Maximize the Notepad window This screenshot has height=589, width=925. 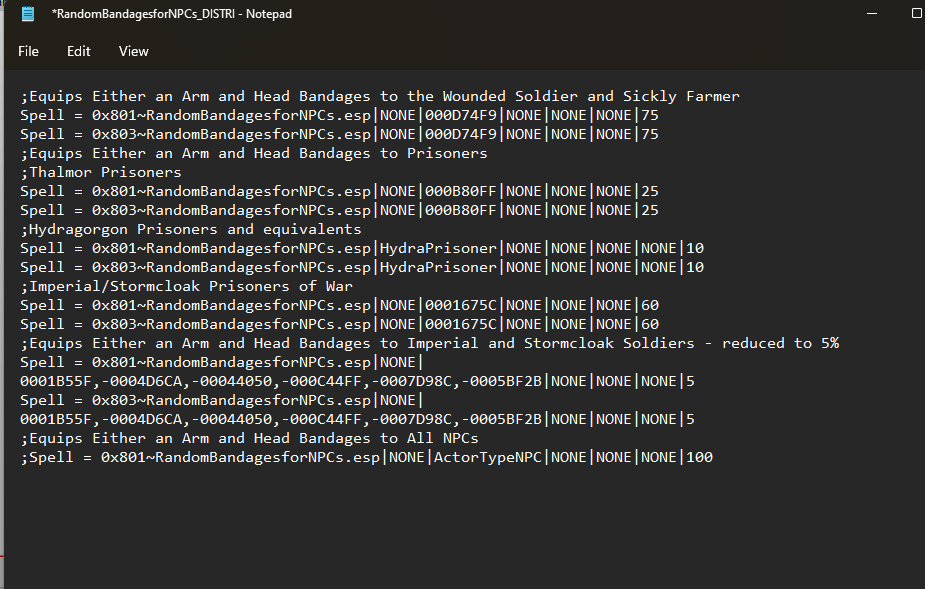pyautogui.click(x=917, y=14)
